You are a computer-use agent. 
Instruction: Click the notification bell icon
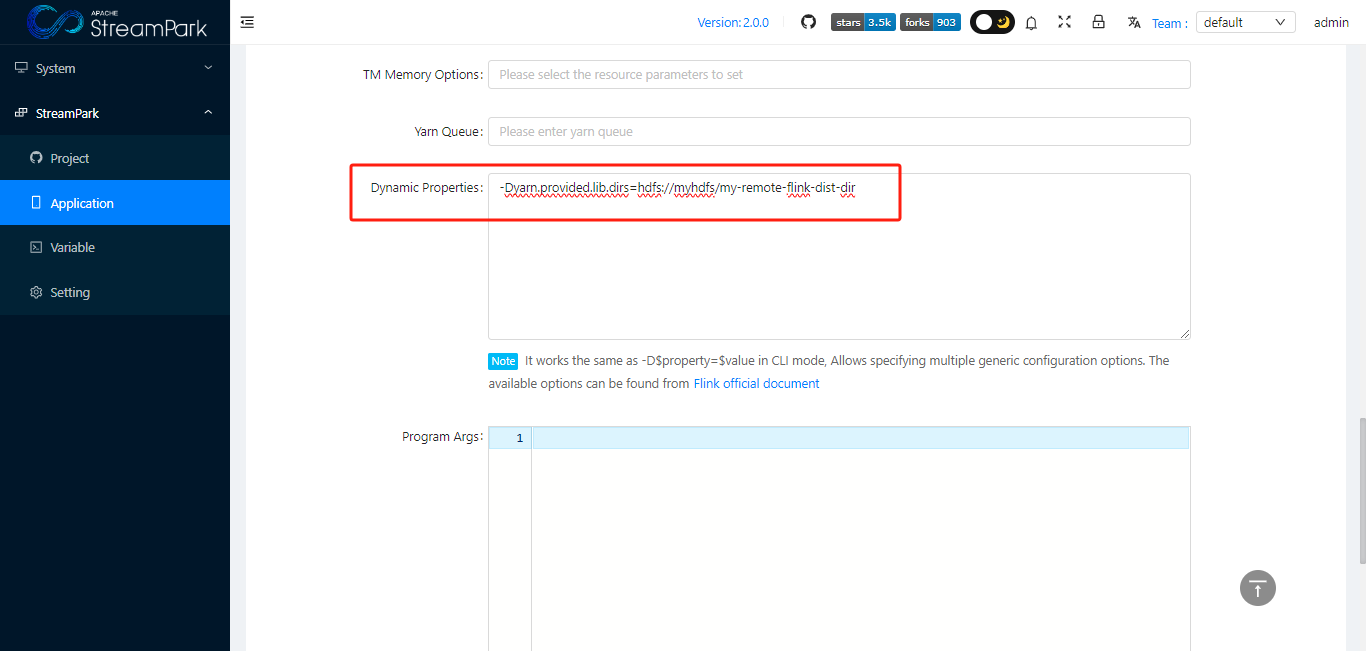1031,22
